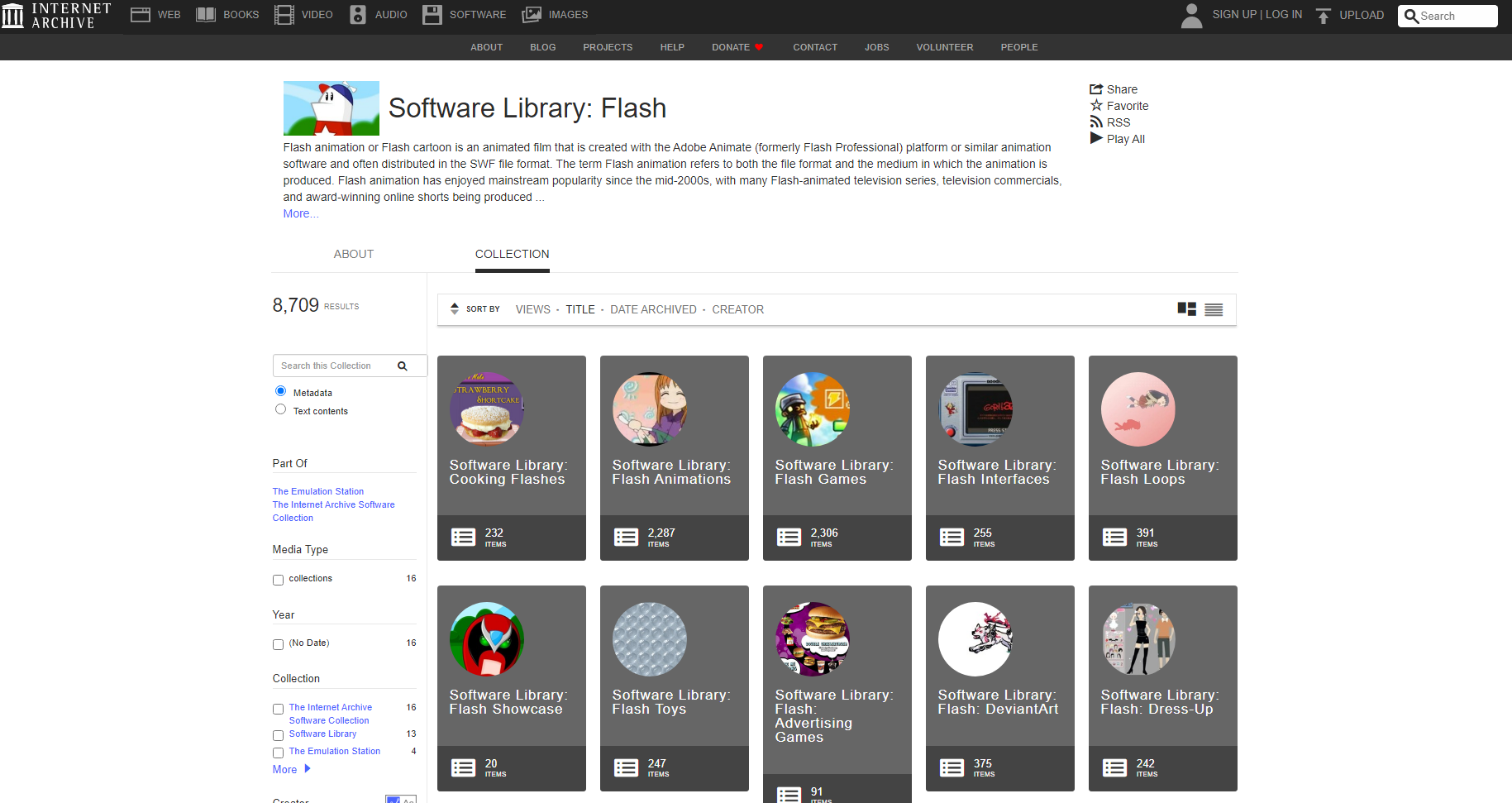1512x803 pixels.
Task: Expand More collections list
Action: tap(292, 769)
